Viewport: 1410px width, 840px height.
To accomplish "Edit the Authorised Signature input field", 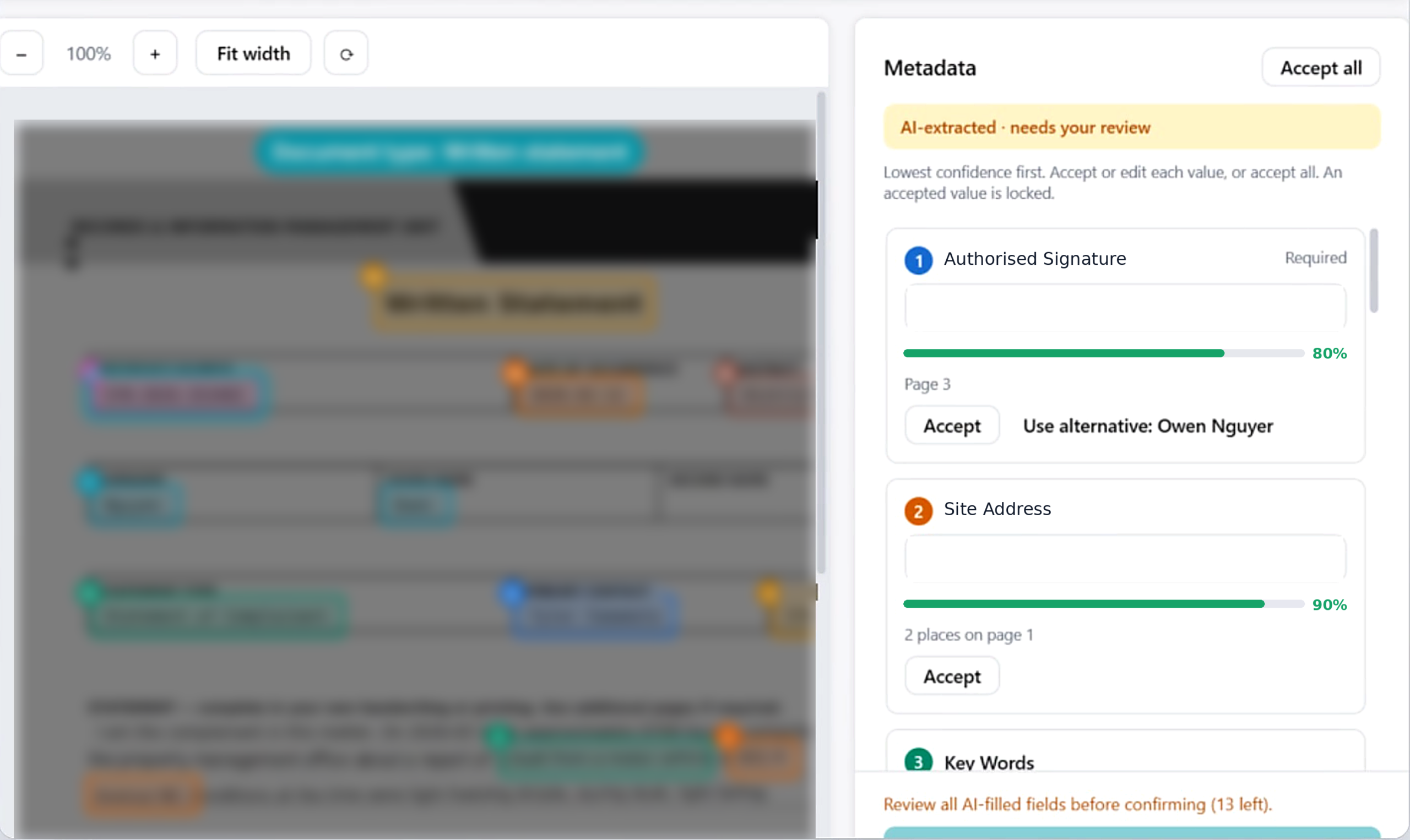I will [x=1125, y=307].
